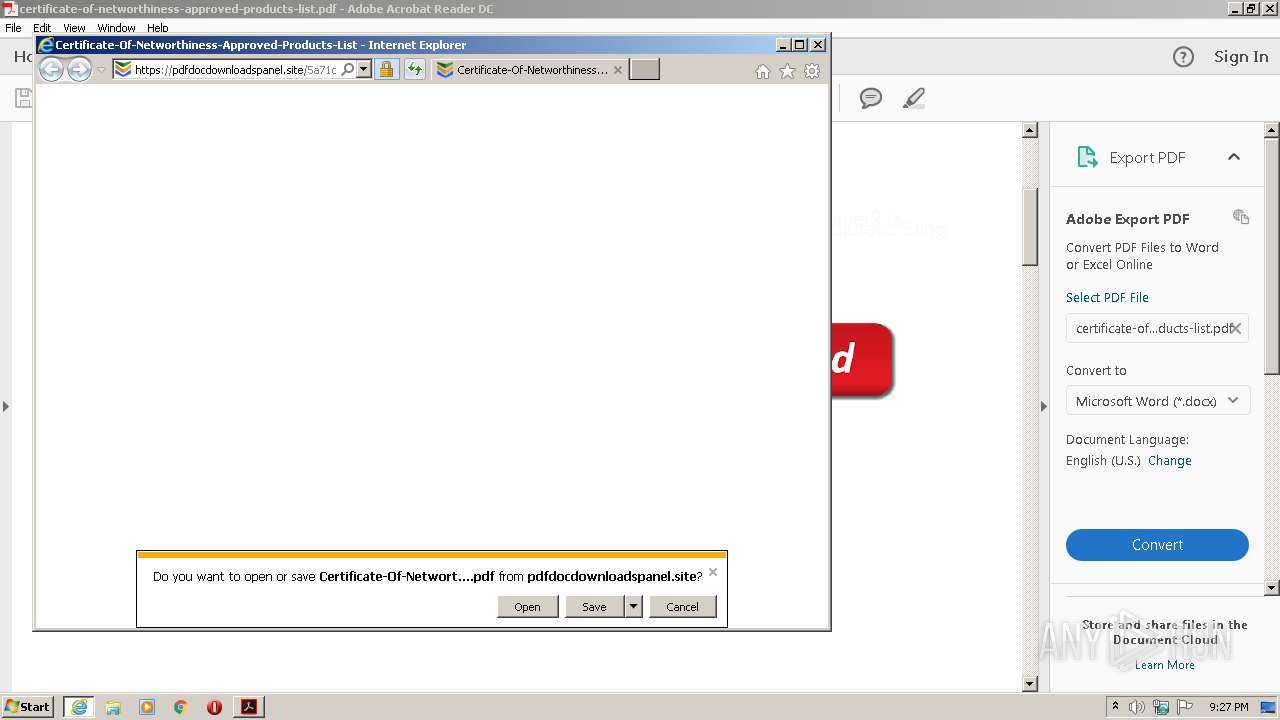Open the recent pages arrow next to Forward

point(101,70)
